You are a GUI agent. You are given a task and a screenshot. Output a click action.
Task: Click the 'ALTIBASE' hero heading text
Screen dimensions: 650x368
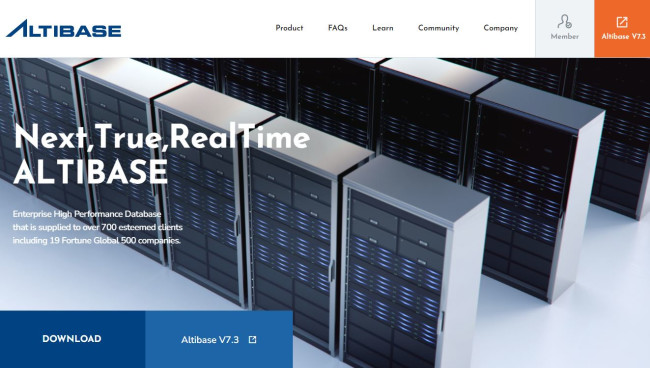tap(91, 172)
